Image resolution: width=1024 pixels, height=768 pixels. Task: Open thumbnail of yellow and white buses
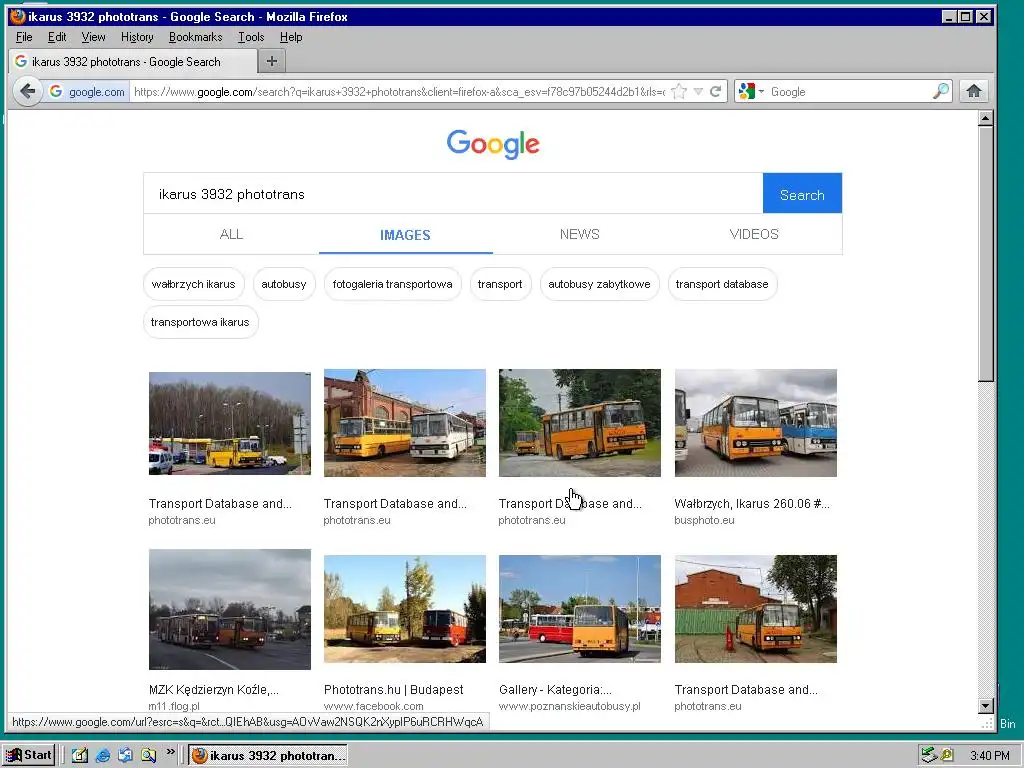pos(405,423)
